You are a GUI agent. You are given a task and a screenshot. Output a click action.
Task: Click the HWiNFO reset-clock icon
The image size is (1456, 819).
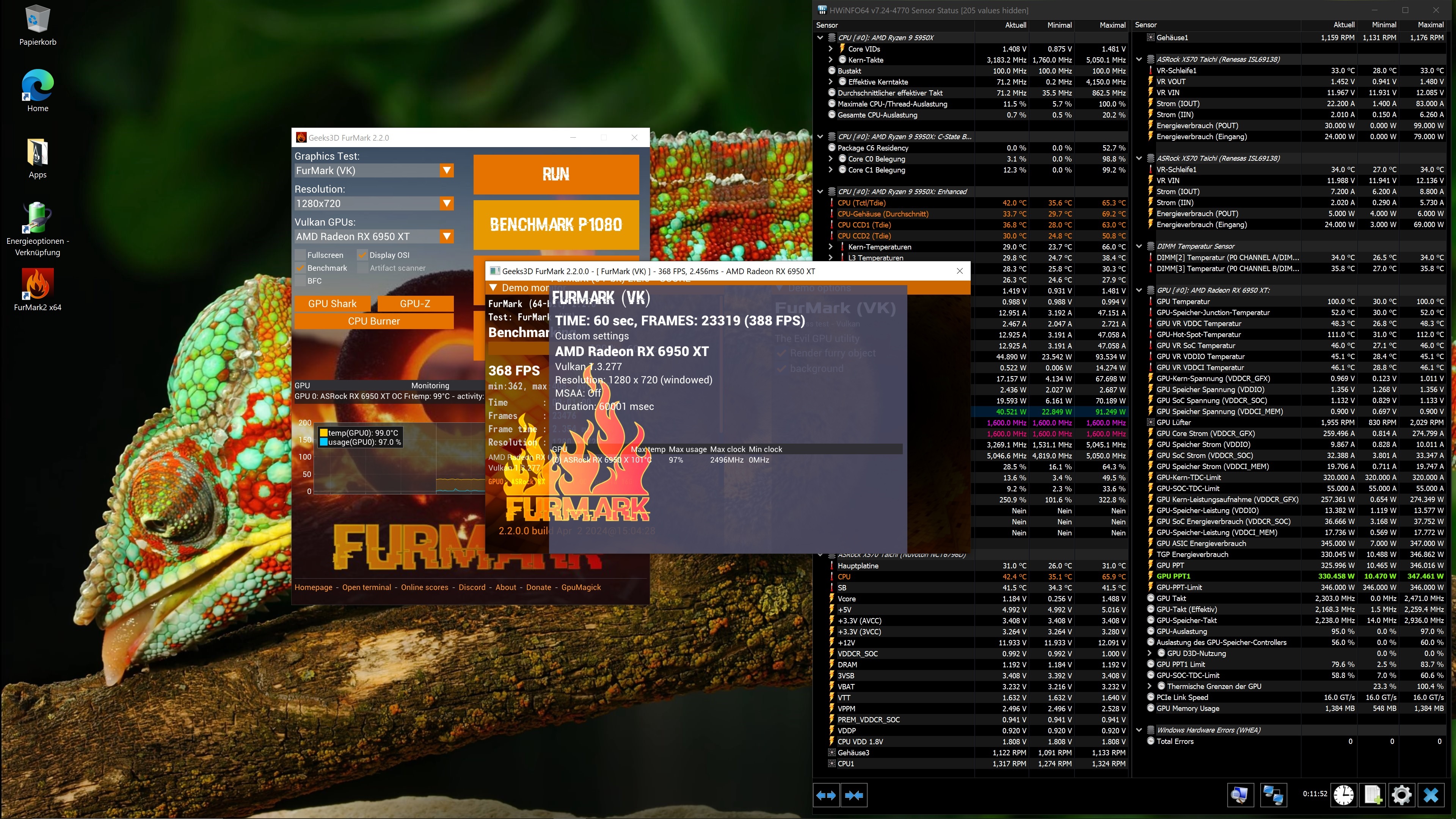(1343, 795)
